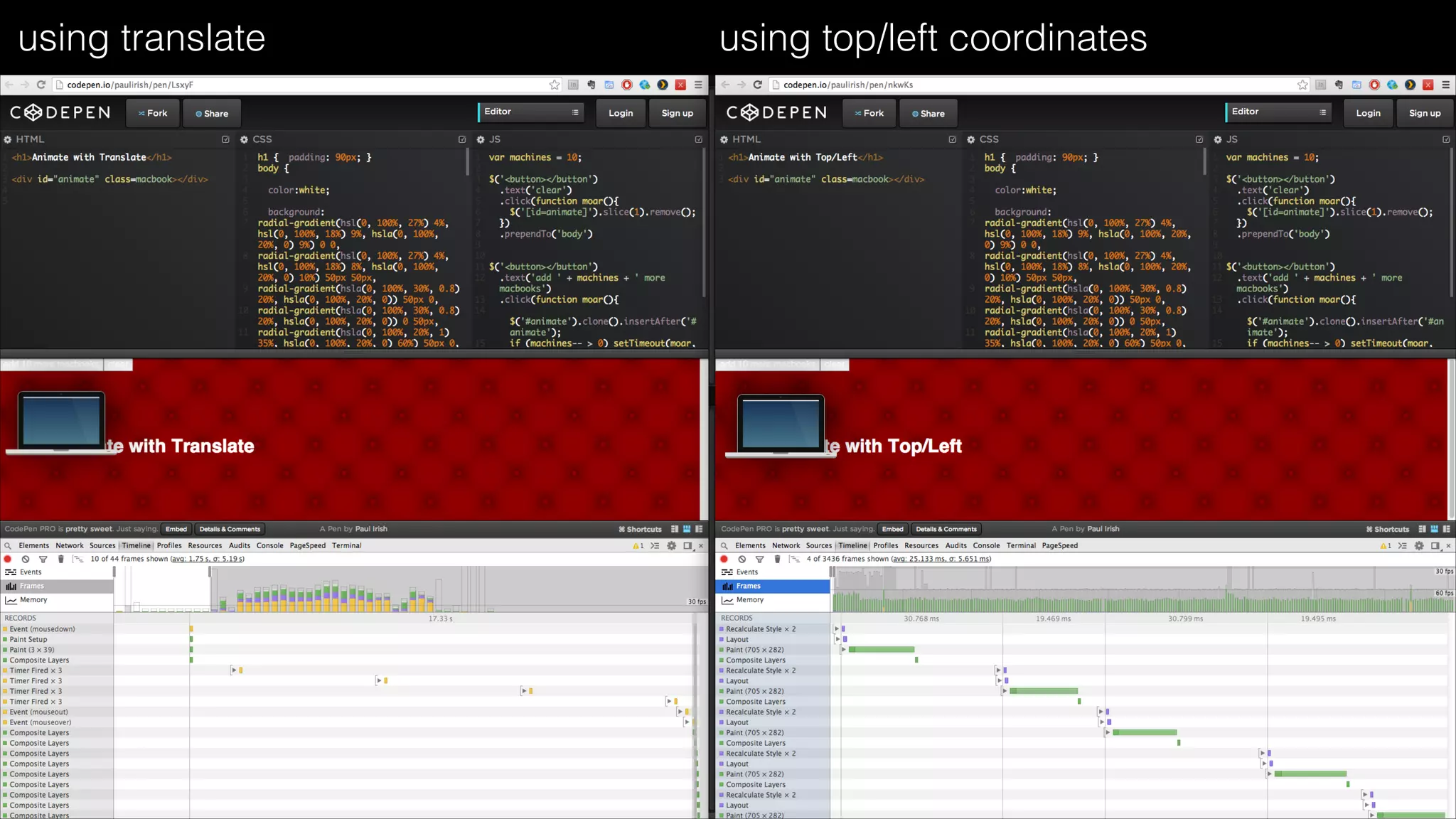Toggle the CSS panel expand box, translate pen
This screenshot has width=1456, height=819.
[462, 139]
